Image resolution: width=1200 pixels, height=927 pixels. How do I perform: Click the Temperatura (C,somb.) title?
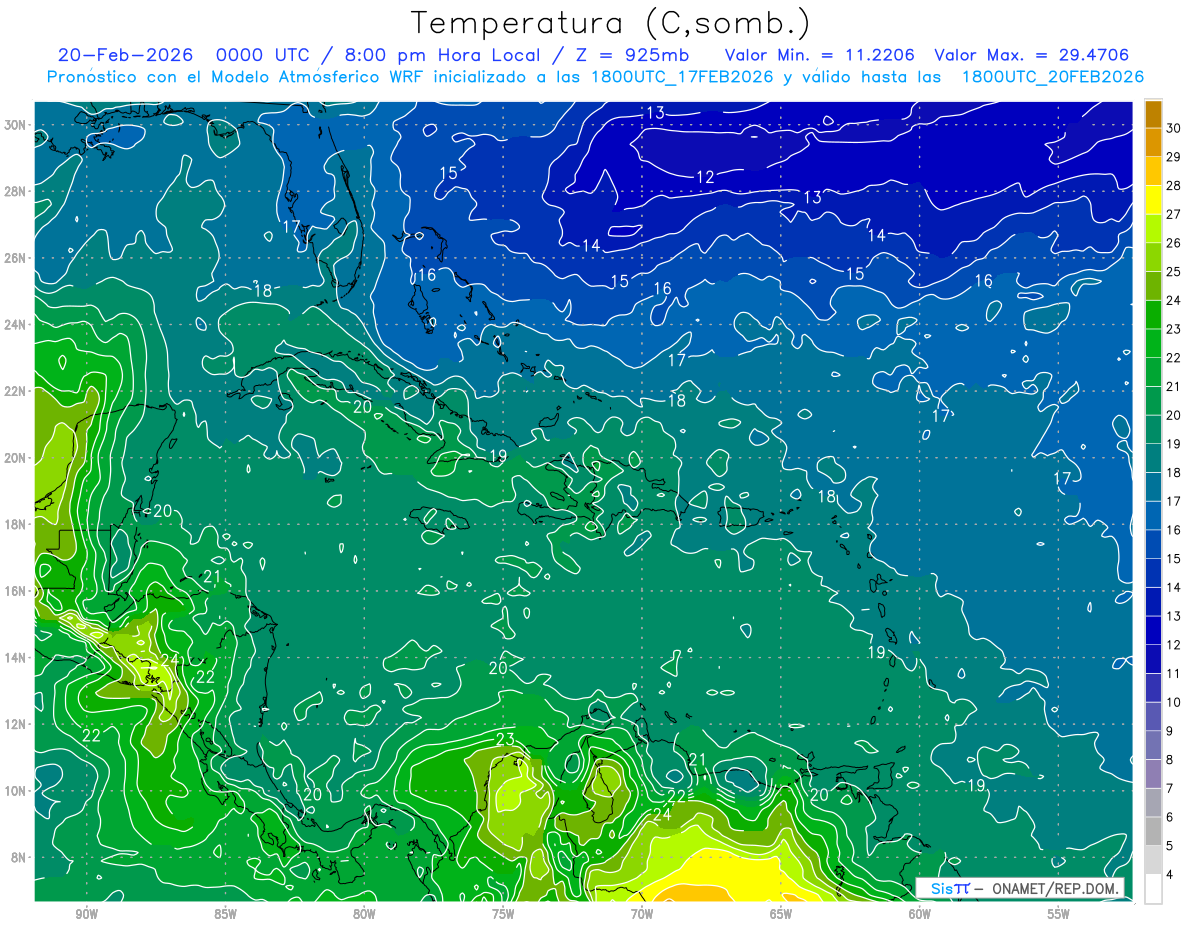coord(611,23)
